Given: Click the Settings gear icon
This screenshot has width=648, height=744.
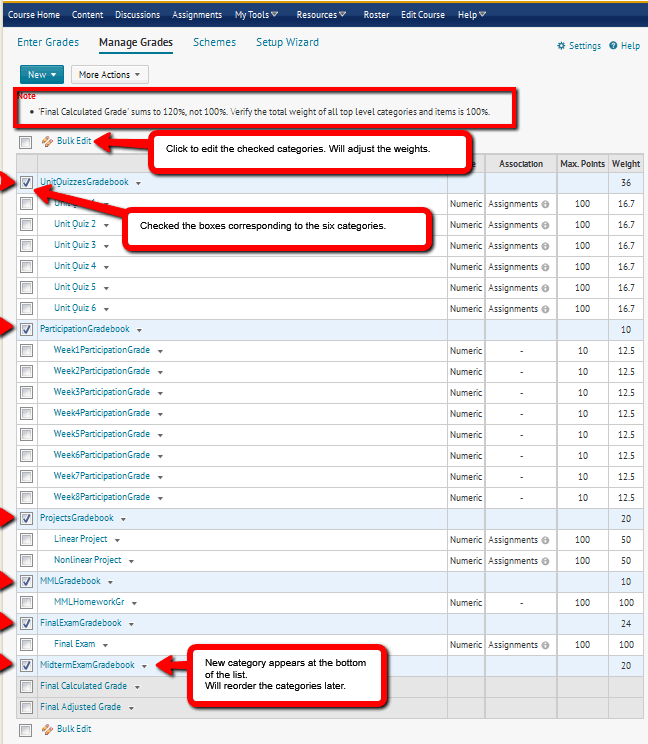Looking at the screenshot, I should coord(561,46).
